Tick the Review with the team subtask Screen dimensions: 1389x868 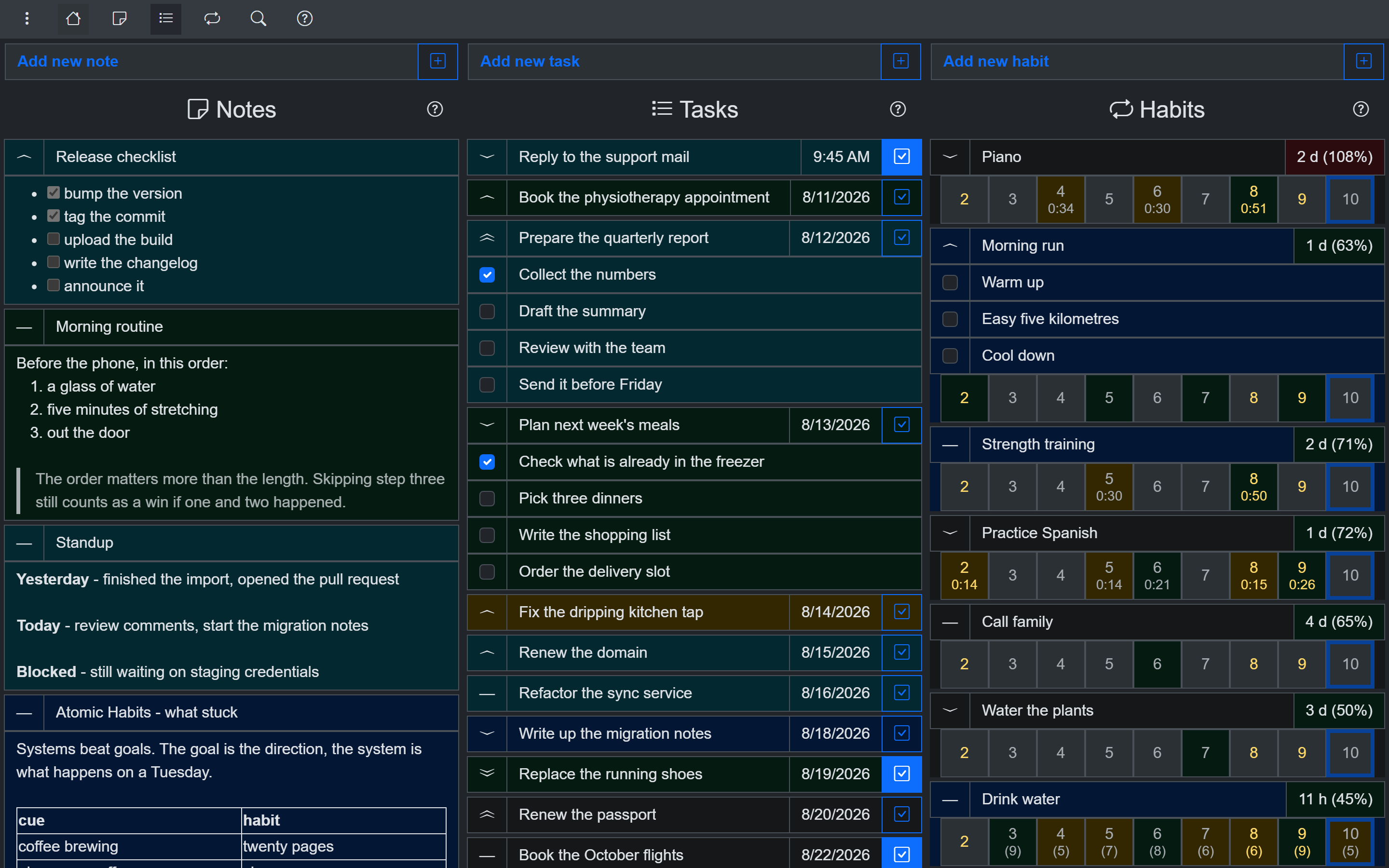tap(487, 349)
